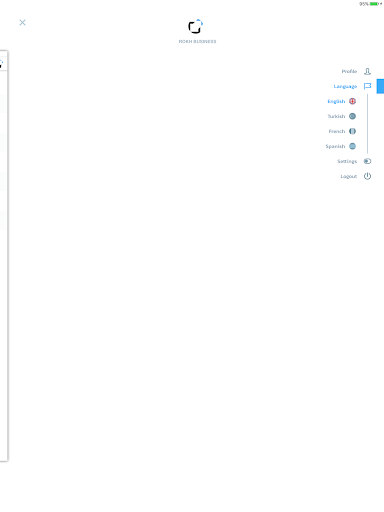Click the app logo at top center

(196, 26)
